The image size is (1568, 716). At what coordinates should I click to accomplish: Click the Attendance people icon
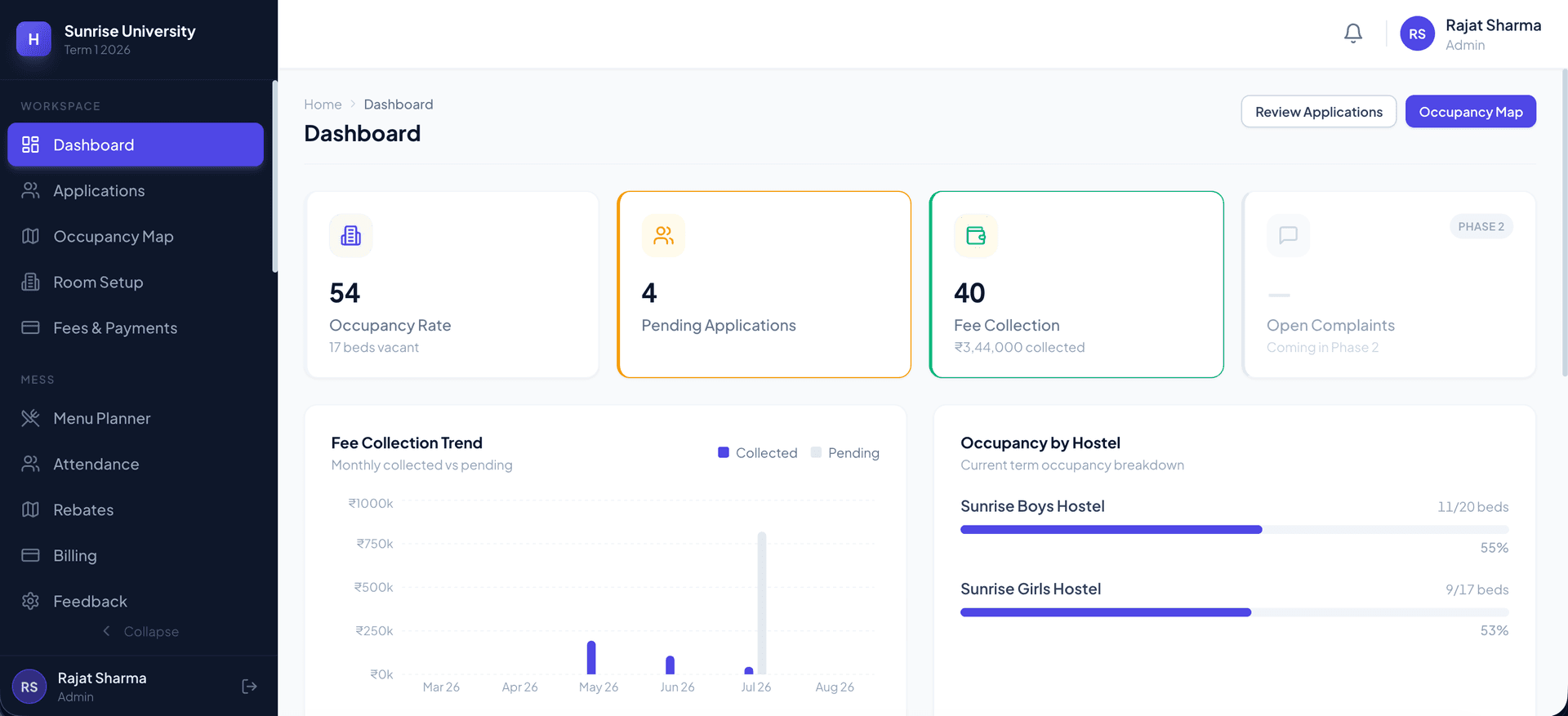pyautogui.click(x=30, y=465)
